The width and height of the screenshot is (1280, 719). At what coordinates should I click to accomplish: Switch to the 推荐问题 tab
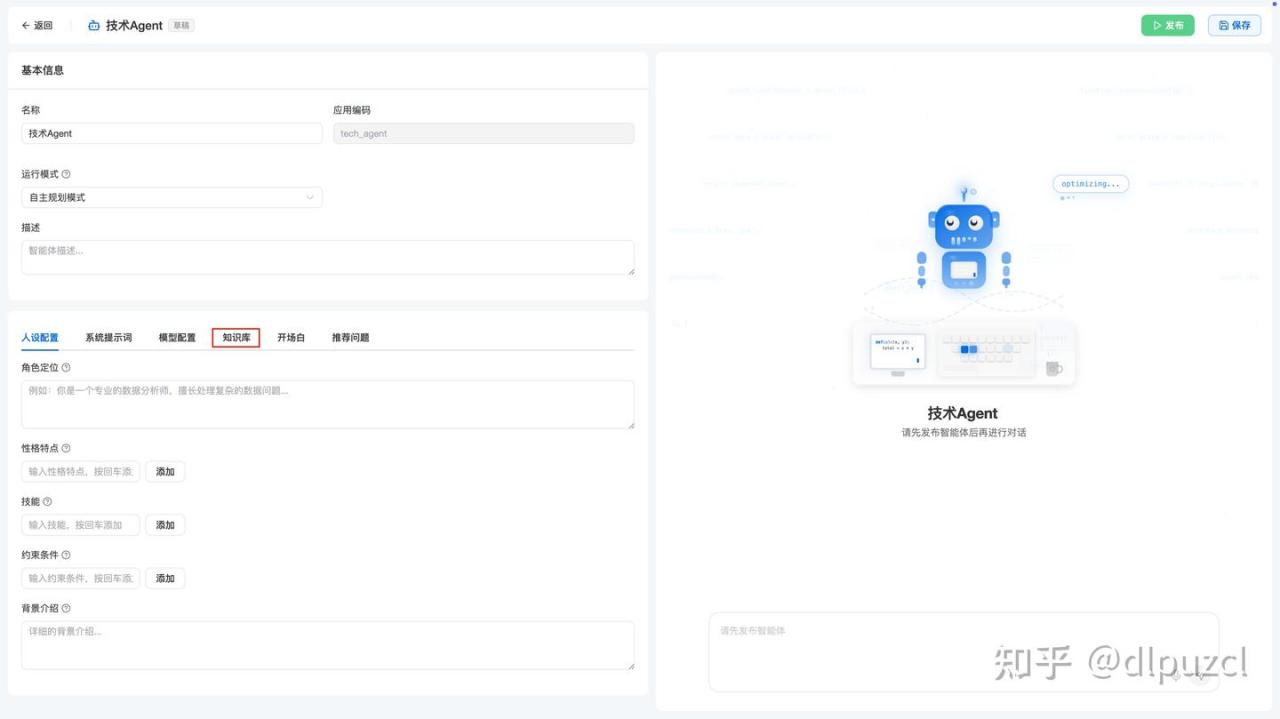tap(350, 338)
